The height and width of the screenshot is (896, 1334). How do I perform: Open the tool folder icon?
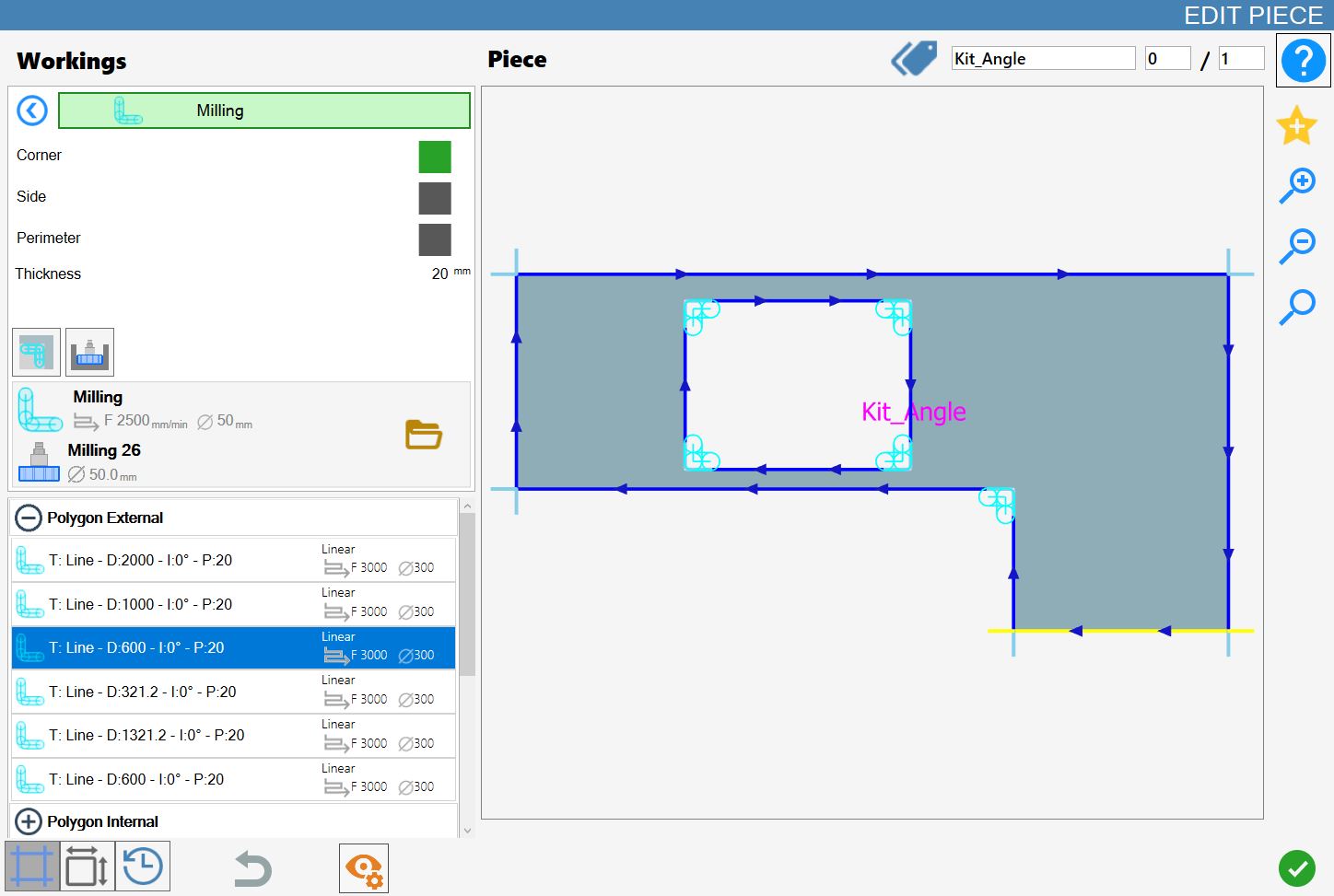[424, 434]
